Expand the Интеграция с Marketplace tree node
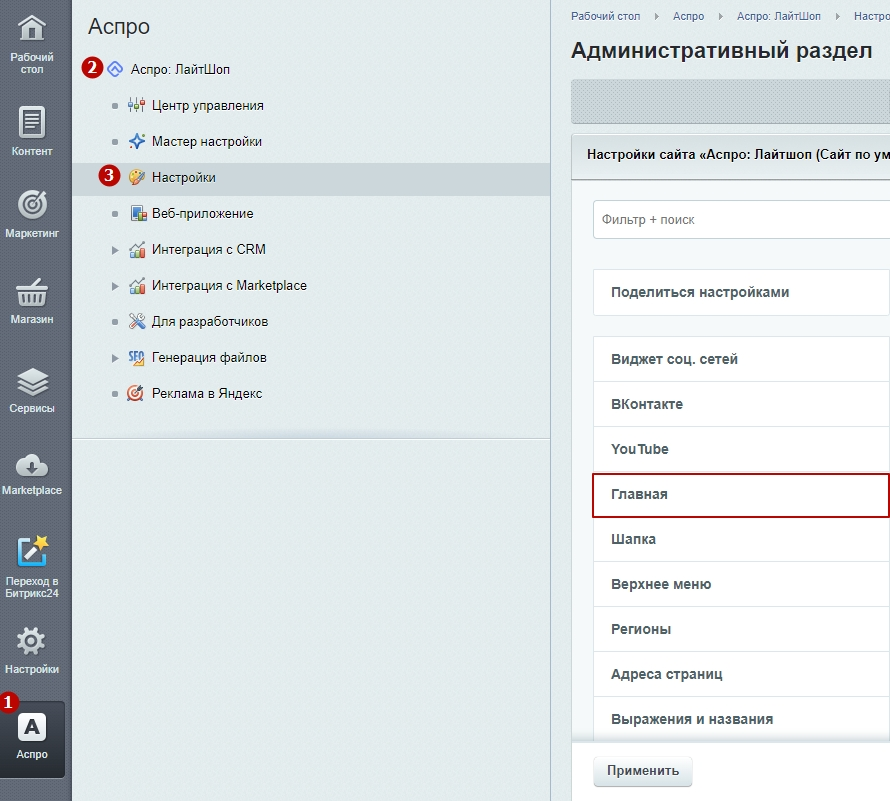The width and height of the screenshot is (890, 801). point(115,286)
